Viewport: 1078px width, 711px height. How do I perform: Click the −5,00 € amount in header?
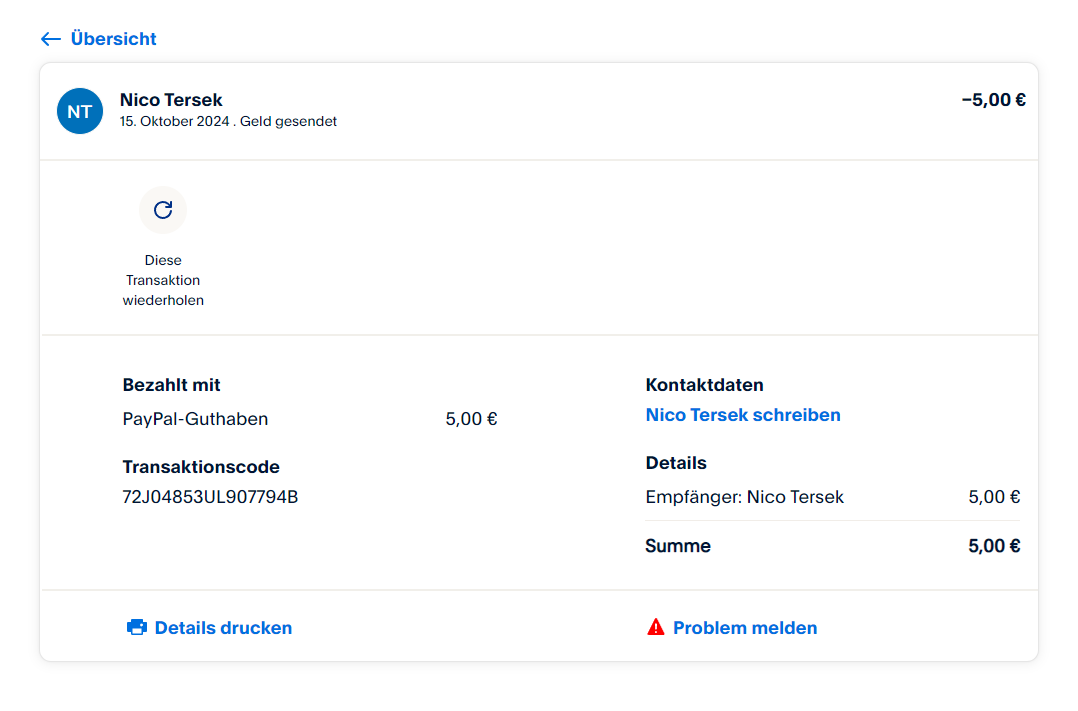tap(993, 100)
